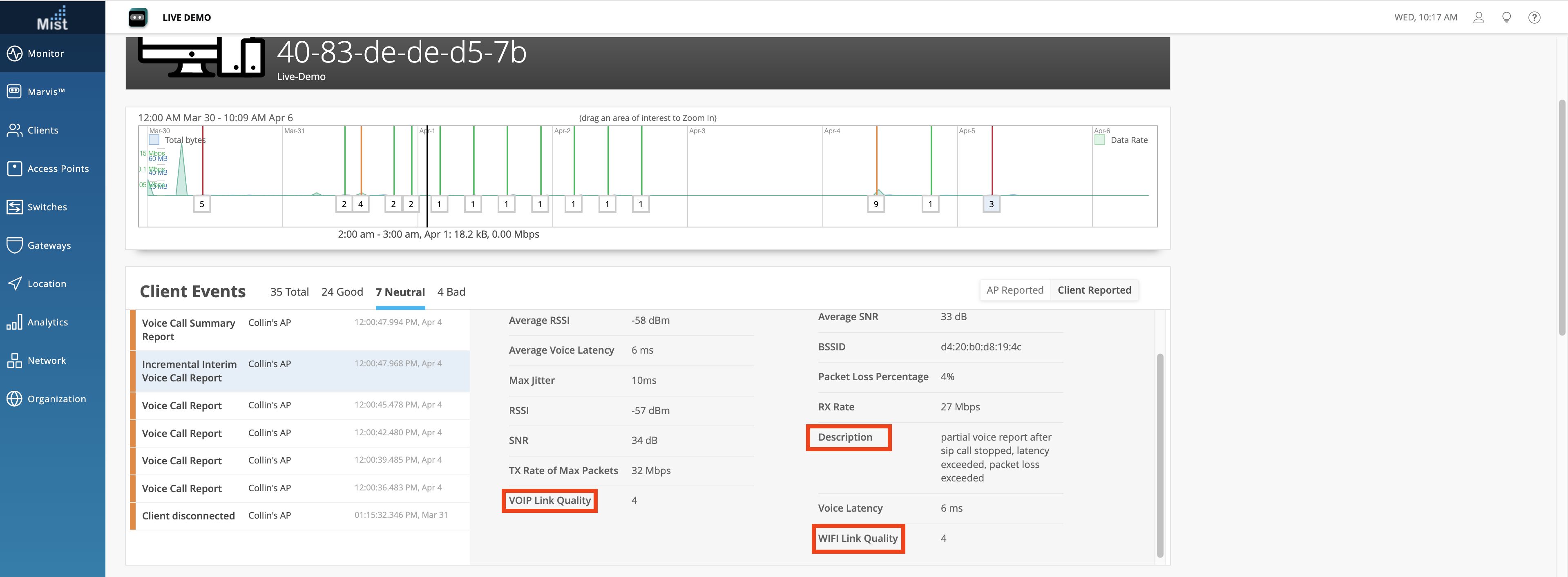This screenshot has width=1568, height=577.
Task: Show all 35 Total events
Action: [x=289, y=292]
